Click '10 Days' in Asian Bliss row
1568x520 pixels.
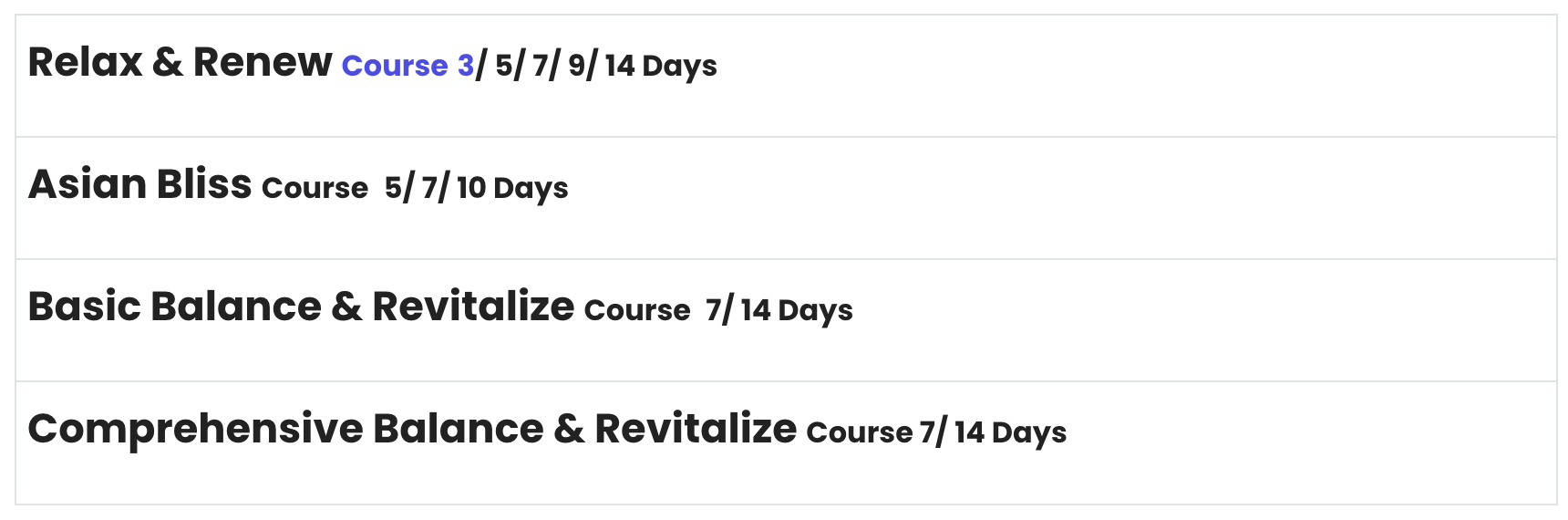511,189
